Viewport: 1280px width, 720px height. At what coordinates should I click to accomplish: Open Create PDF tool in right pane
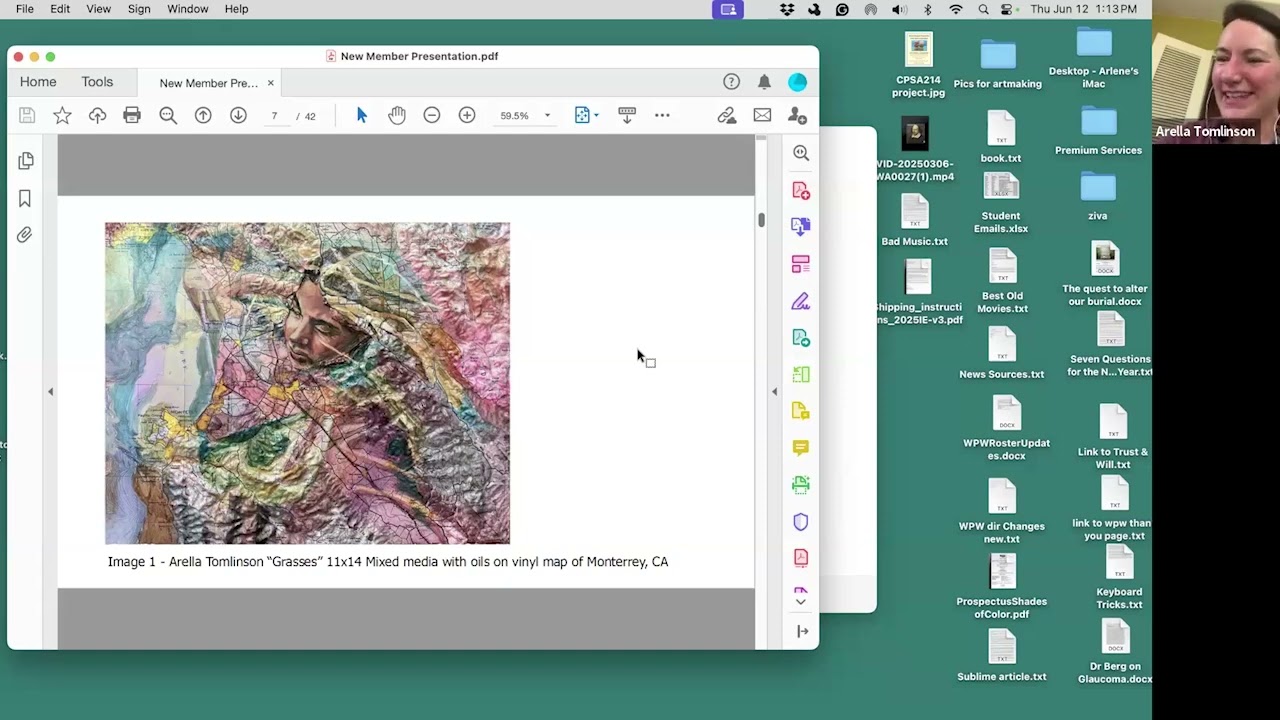(801, 190)
